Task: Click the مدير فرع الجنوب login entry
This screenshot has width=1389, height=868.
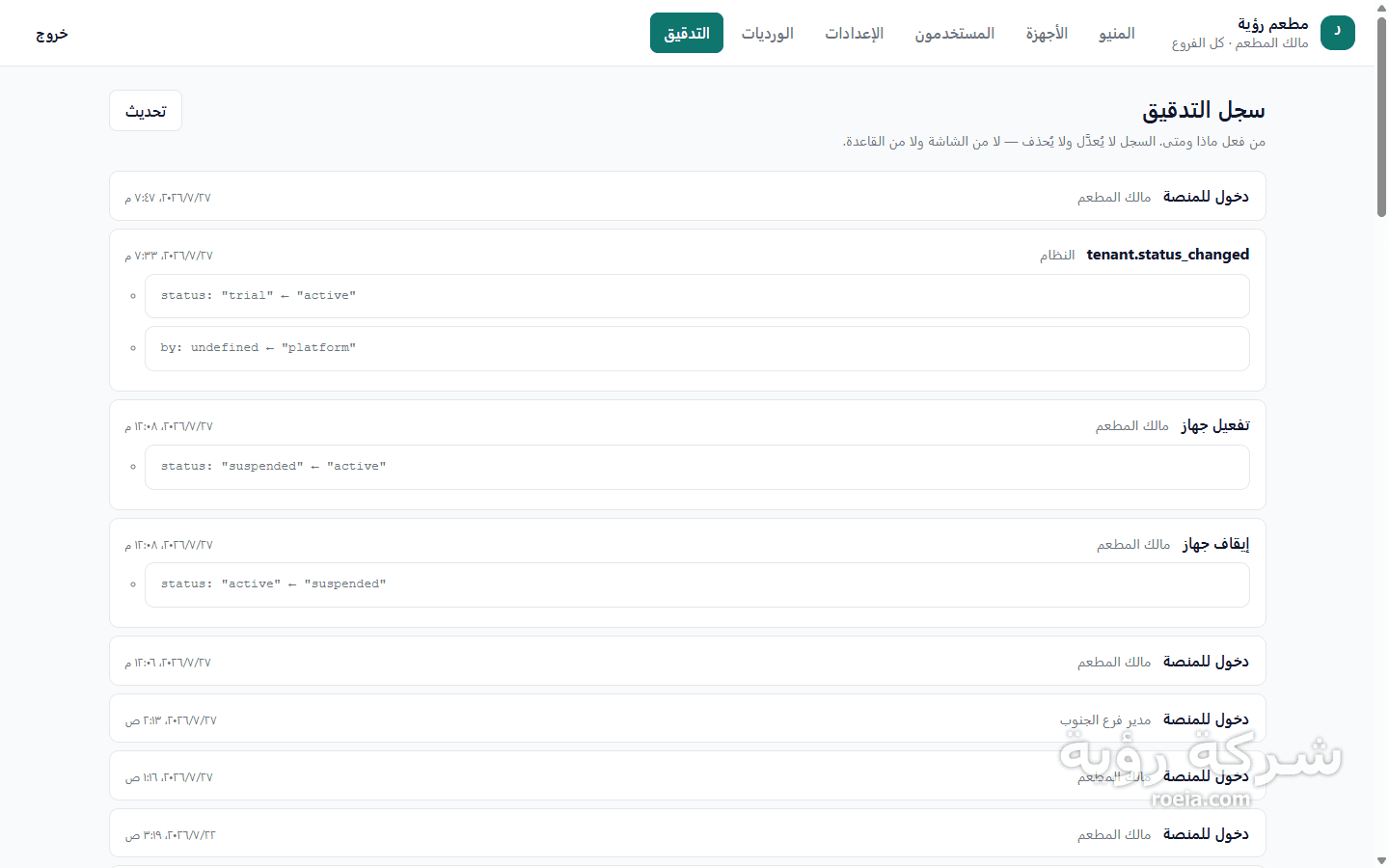Action: click(x=688, y=719)
